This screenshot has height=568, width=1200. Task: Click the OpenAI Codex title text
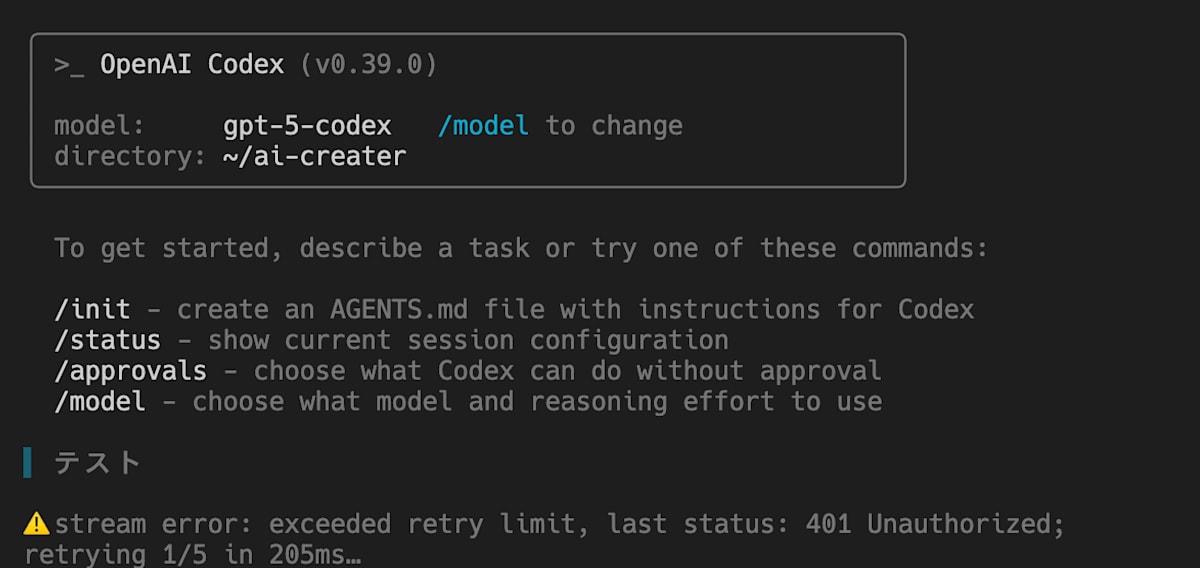click(192, 65)
